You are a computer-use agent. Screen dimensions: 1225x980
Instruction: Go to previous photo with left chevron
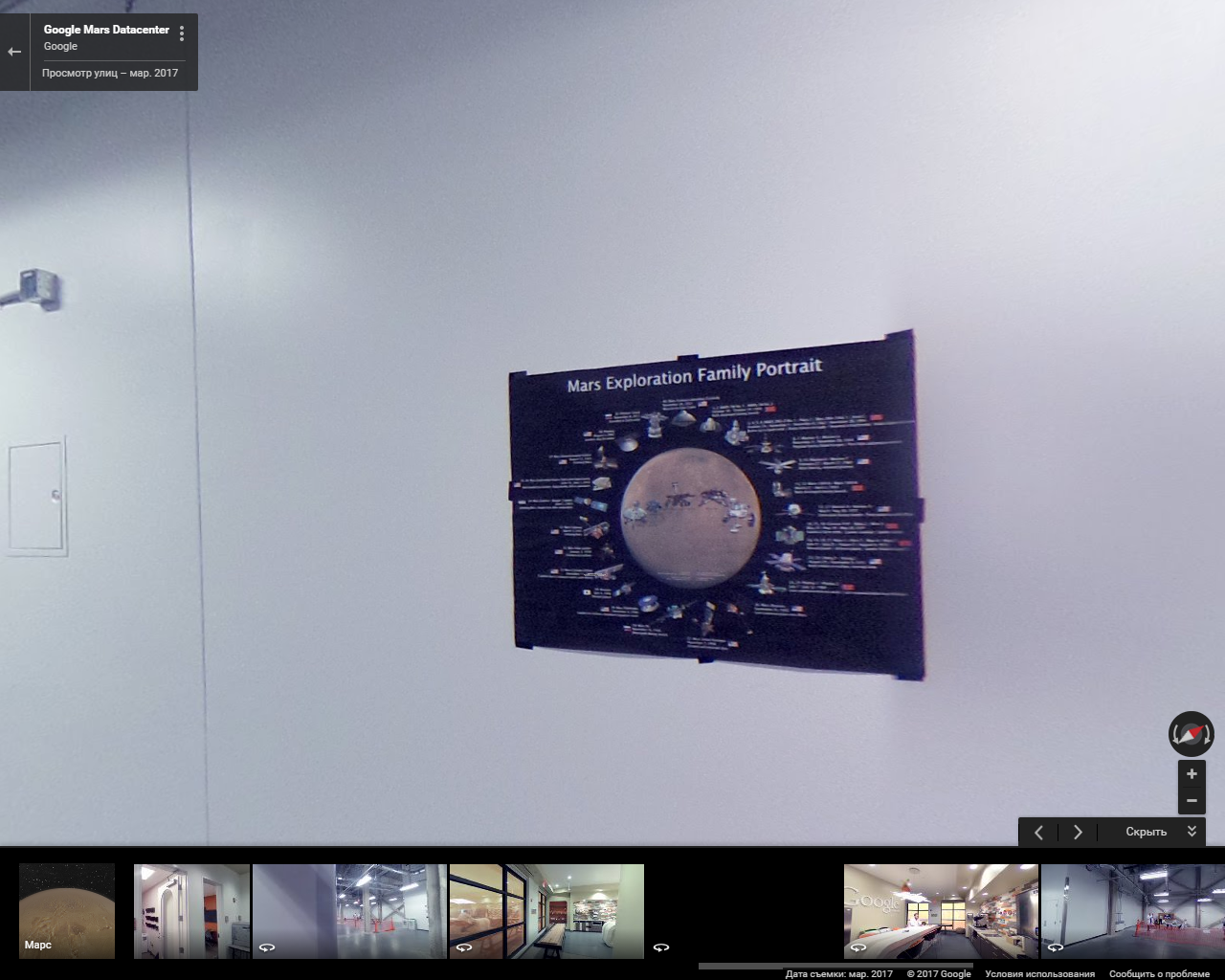1039,832
